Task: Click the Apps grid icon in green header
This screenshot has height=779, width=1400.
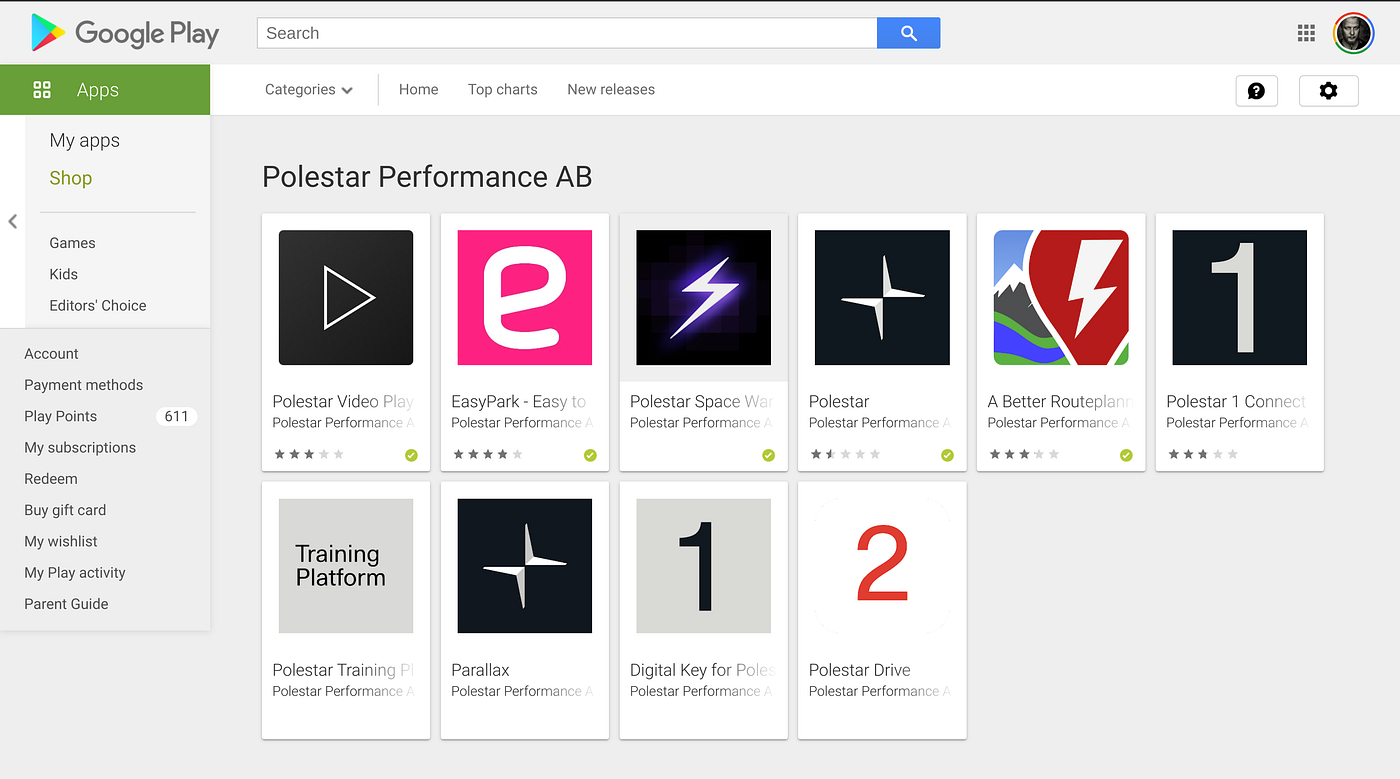Action: (42, 90)
